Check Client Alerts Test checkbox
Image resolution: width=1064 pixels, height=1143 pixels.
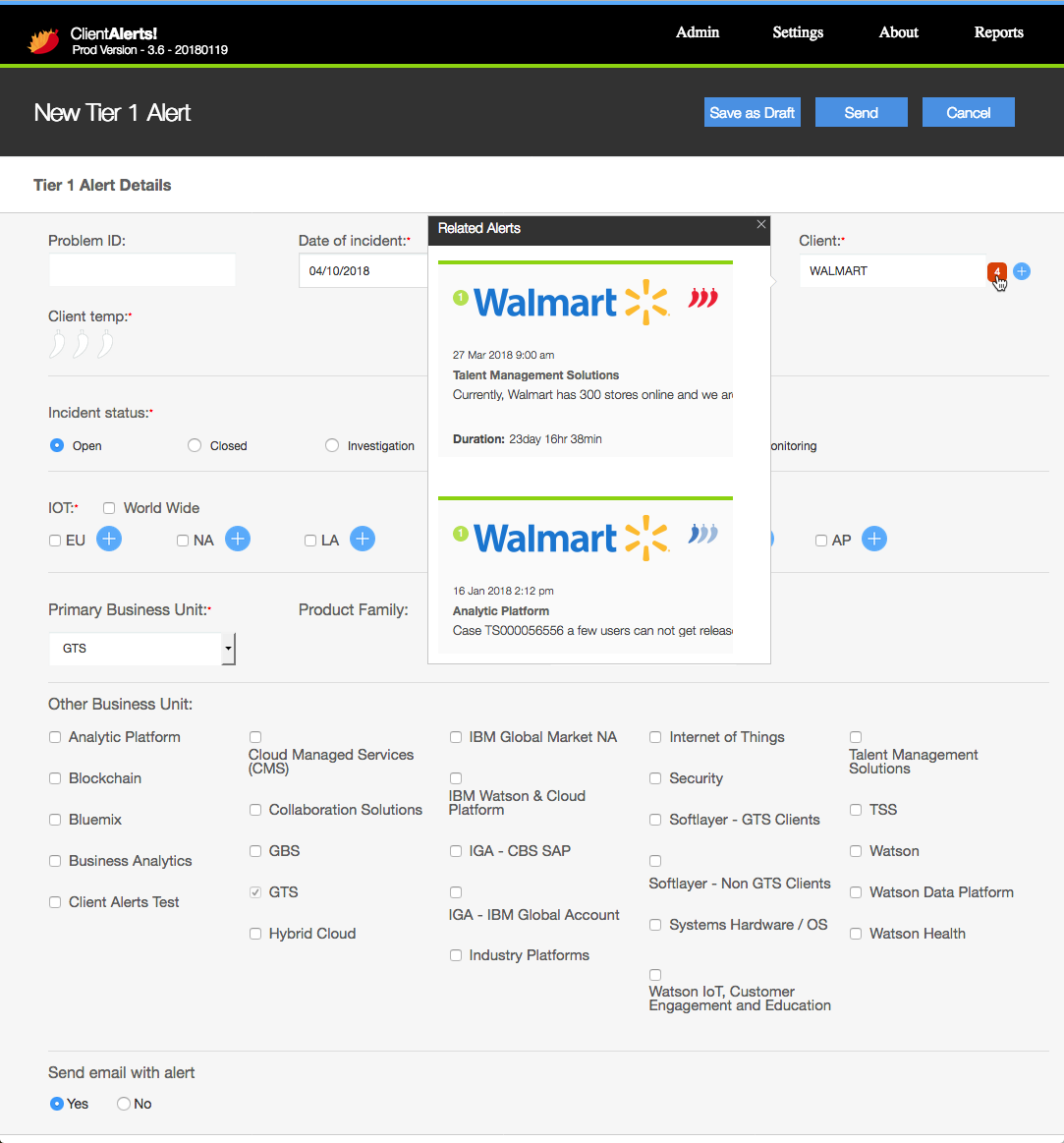55,902
